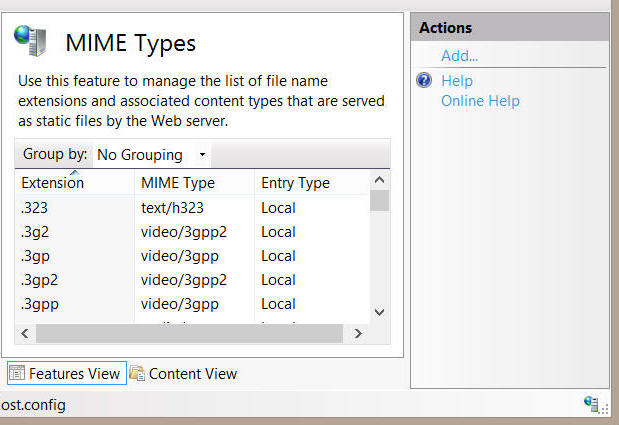Click the MIME Types globe server icon
The image size is (619, 425).
tap(30, 41)
